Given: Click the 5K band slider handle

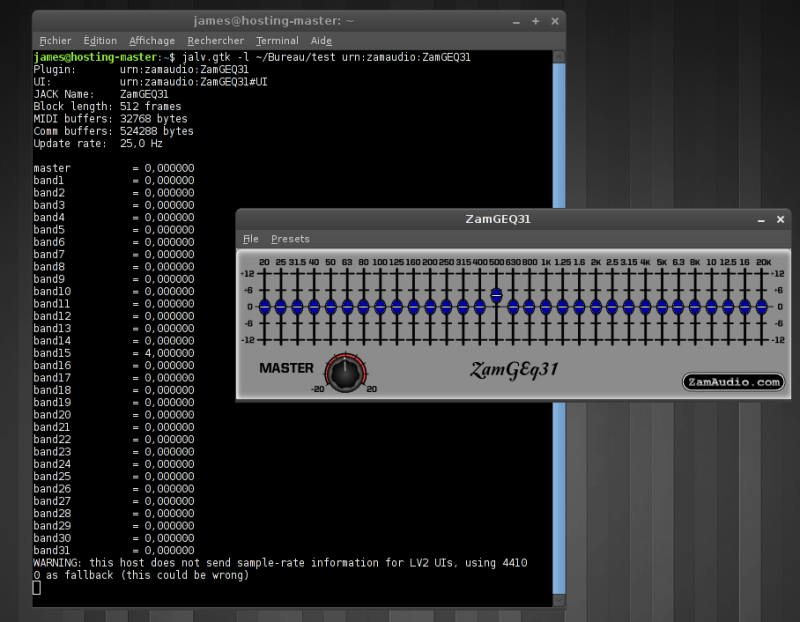Looking at the screenshot, I should [x=662, y=307].
